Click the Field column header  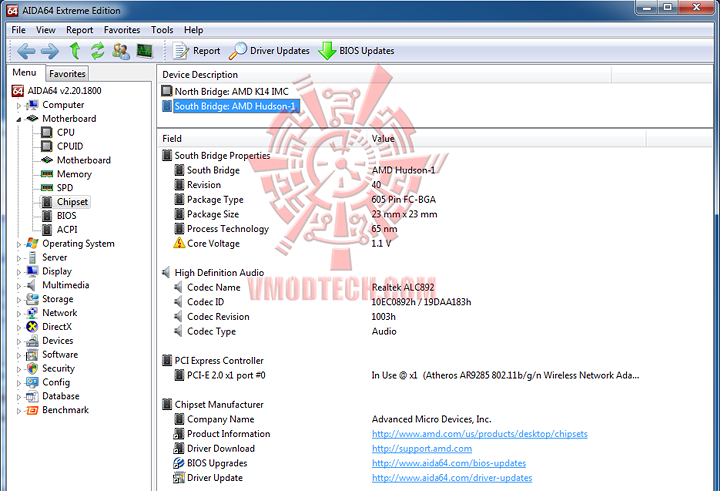point(263,139)
